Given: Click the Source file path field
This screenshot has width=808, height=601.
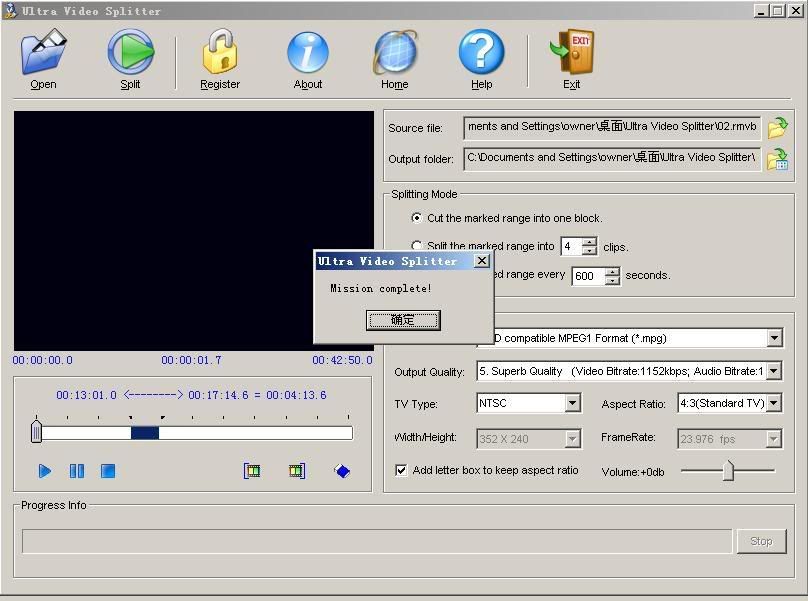Looking at the screenshot, I should 612,127.
